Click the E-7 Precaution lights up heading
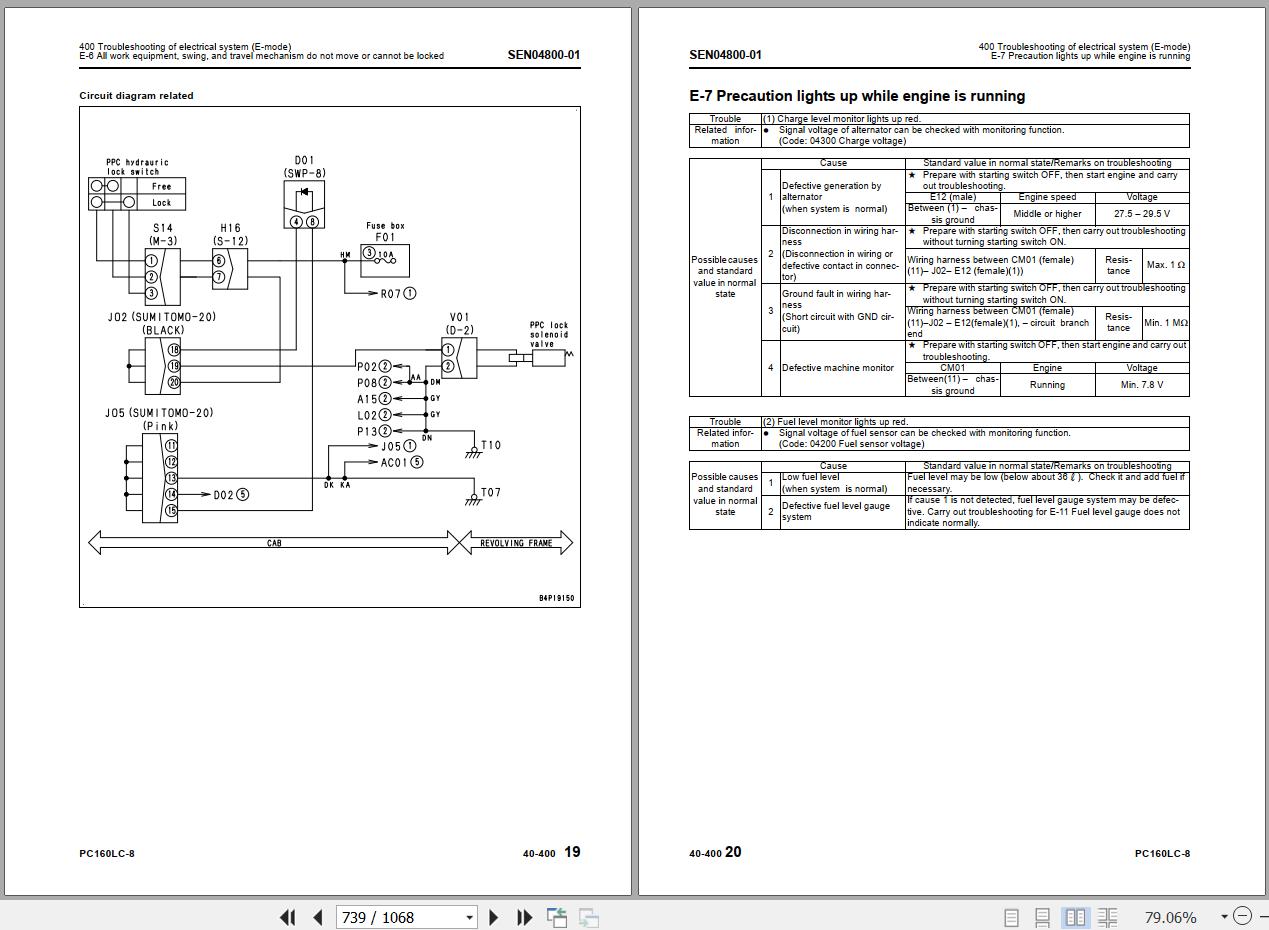Image resolution: width=1269 pixels, height=930 pixels. pyautogui.click(x=857, y=96)
